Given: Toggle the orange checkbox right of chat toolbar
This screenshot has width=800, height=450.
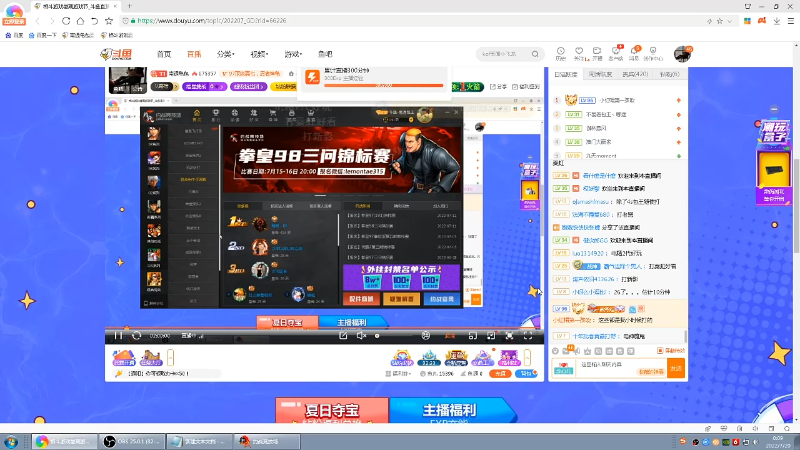Looking at the screenshot, I should [660, 351].
